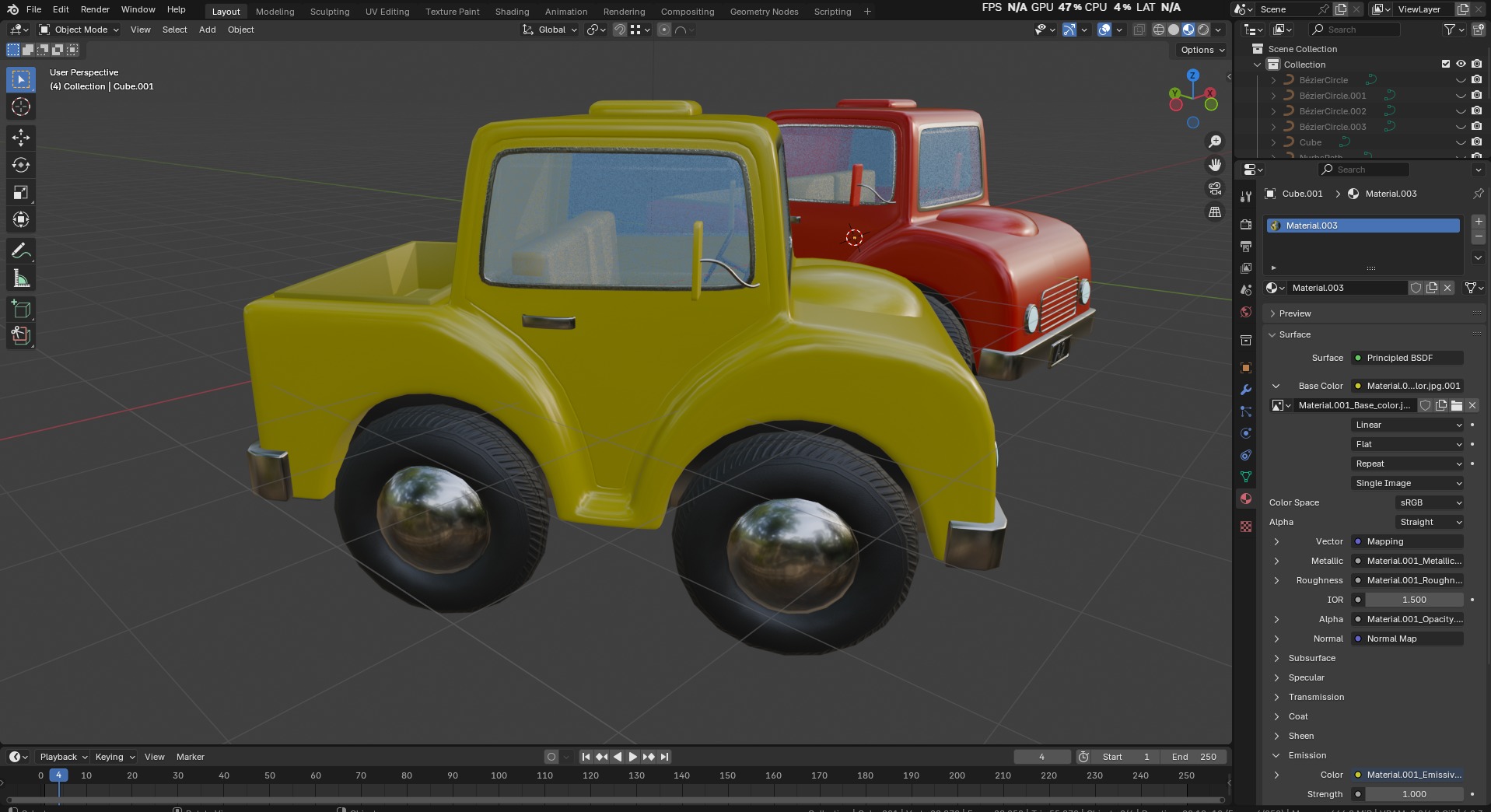Click the IOR value slider

(x=1414, y=600)
